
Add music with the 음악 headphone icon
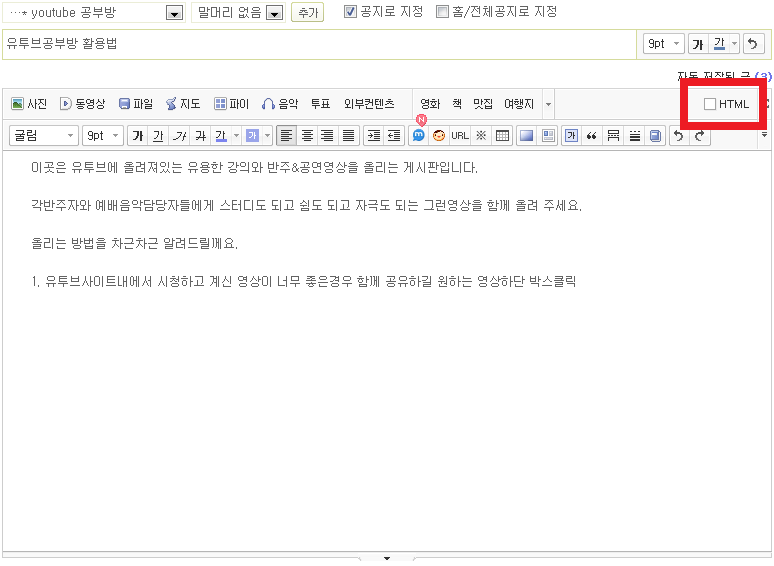(x=280, y=104)
